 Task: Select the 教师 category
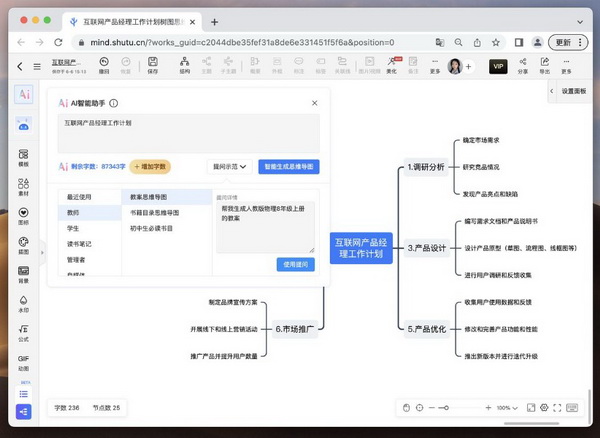click(x=90, y=213)
